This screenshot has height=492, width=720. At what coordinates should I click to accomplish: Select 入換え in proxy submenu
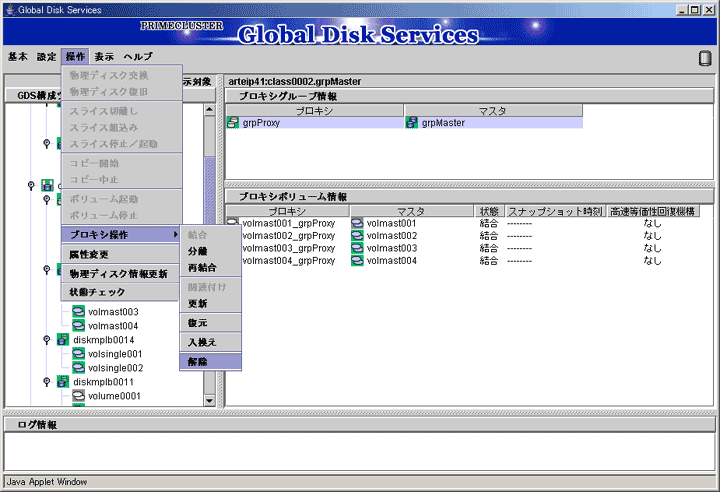(x=210, y=342)
